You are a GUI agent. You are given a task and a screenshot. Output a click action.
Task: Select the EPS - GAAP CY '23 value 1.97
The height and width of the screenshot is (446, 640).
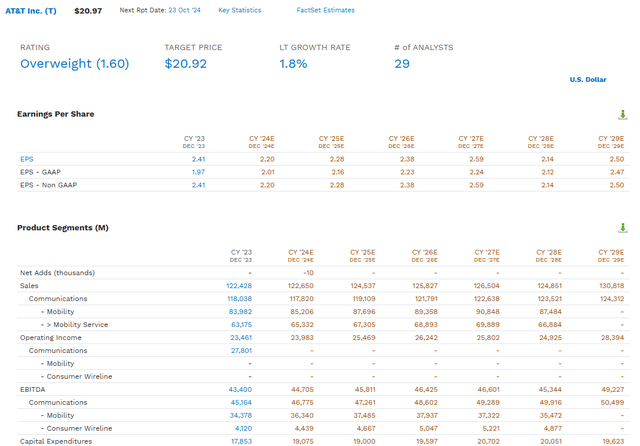point(198,172)
